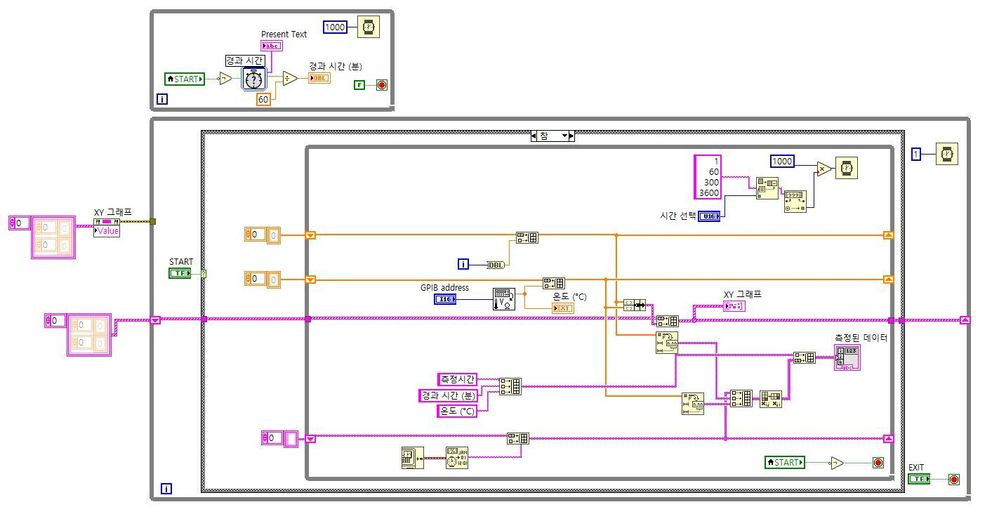Select the START local variable in the top loop
The image size is (999, 519).
(185, 79)
